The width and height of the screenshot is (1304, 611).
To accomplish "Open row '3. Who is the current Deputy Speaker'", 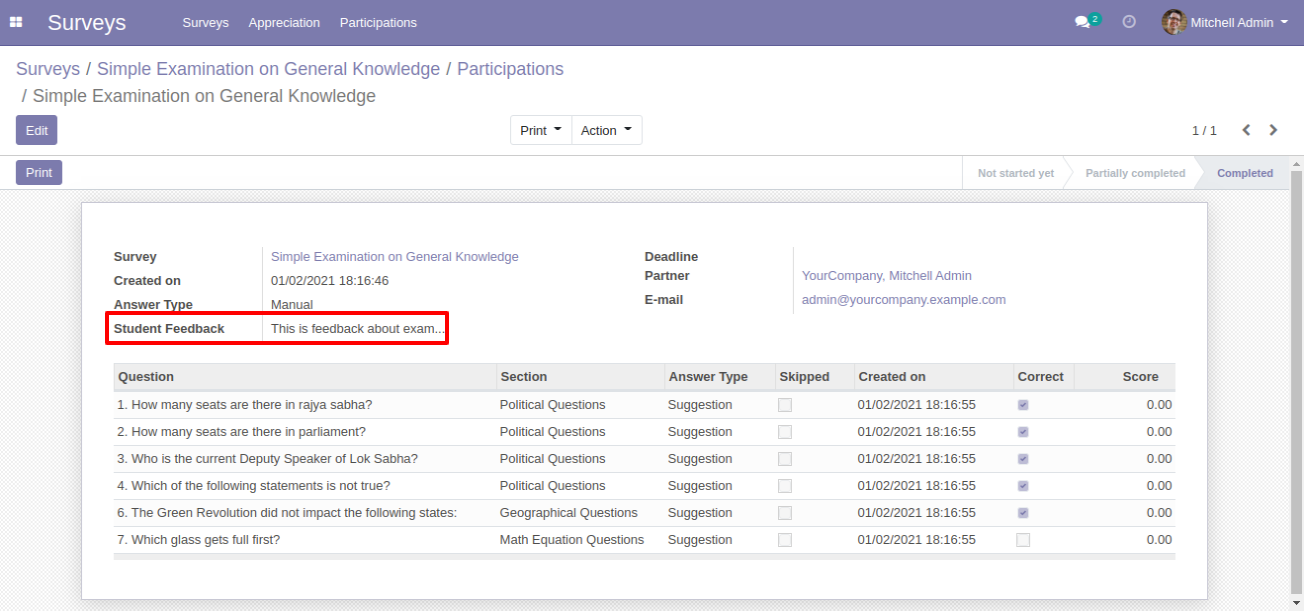I will point(644,459).
